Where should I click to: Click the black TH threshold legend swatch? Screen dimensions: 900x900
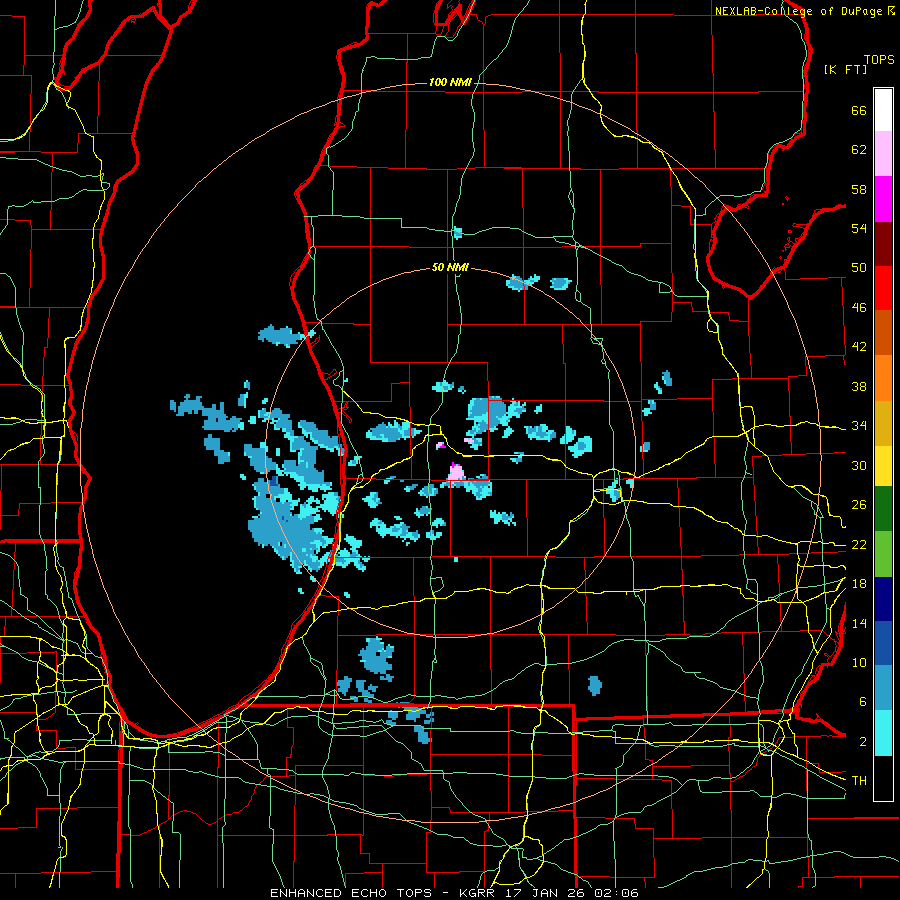[883, 778]
